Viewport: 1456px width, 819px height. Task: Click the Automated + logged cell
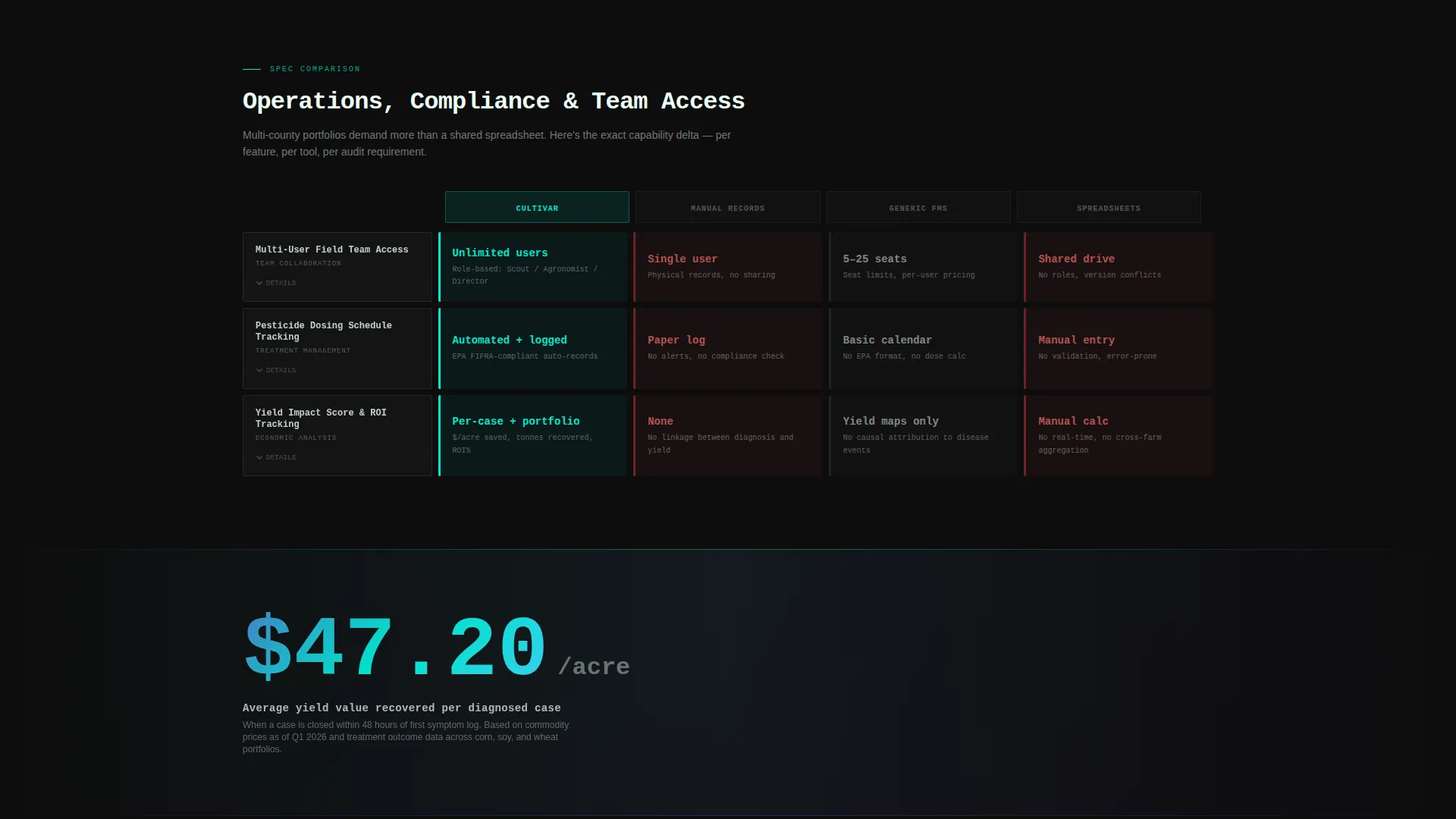click(x=534, y=348)
